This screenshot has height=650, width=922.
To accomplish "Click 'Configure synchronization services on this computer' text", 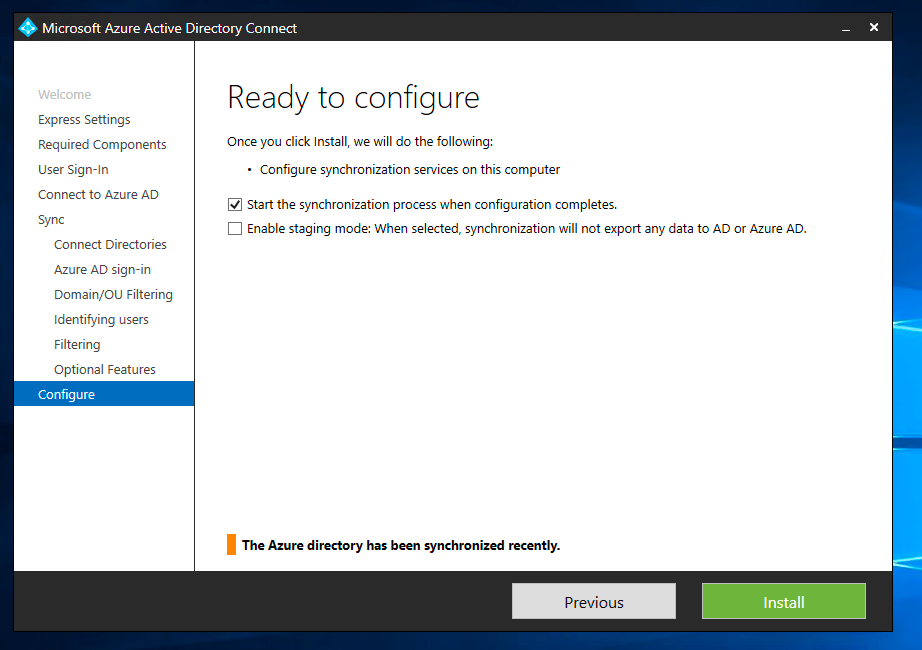I will [410, 169].
